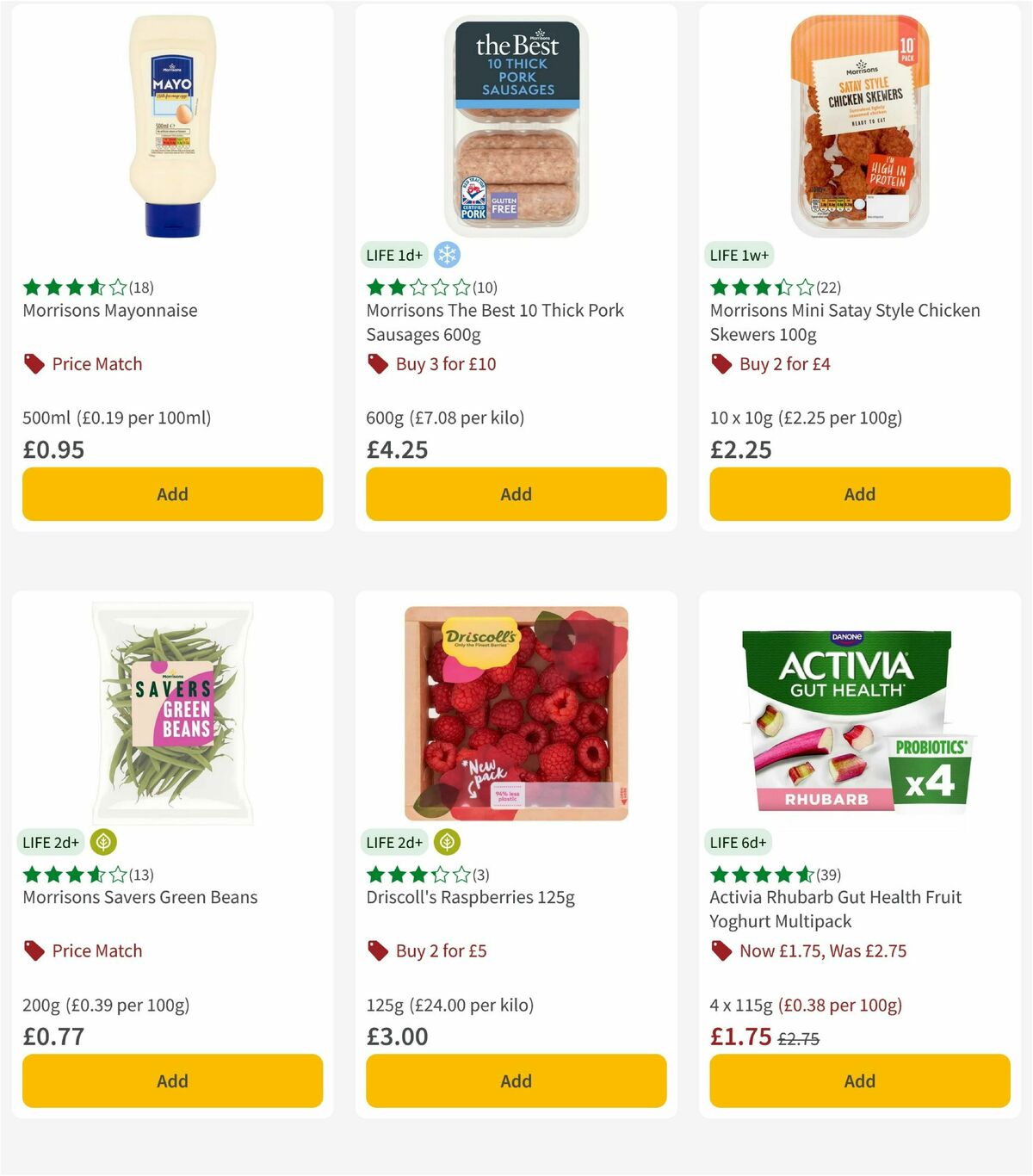
Task: Add Driscoll's Raspberries to the basket
Action: 516,1080
